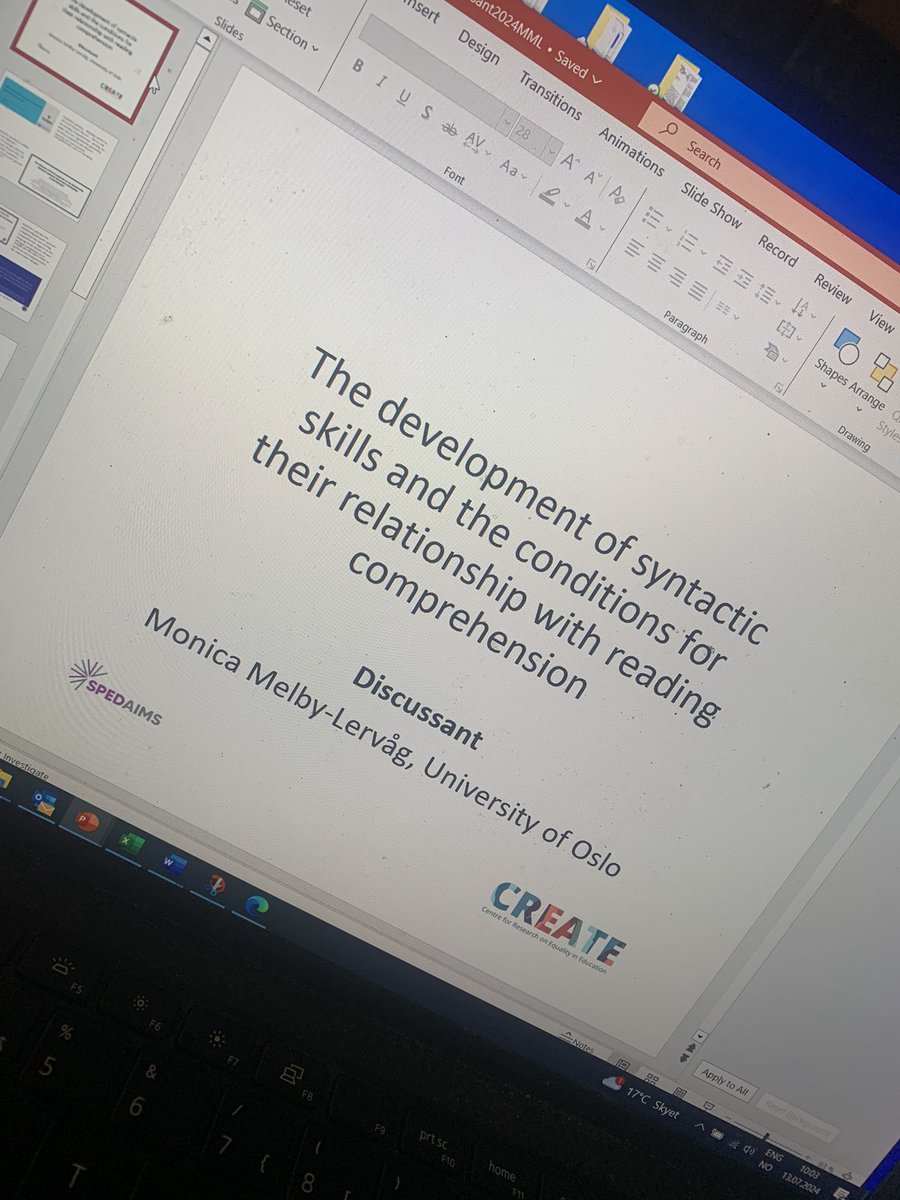Open Microsoft Edge from the taskbar

pos(258,904)
